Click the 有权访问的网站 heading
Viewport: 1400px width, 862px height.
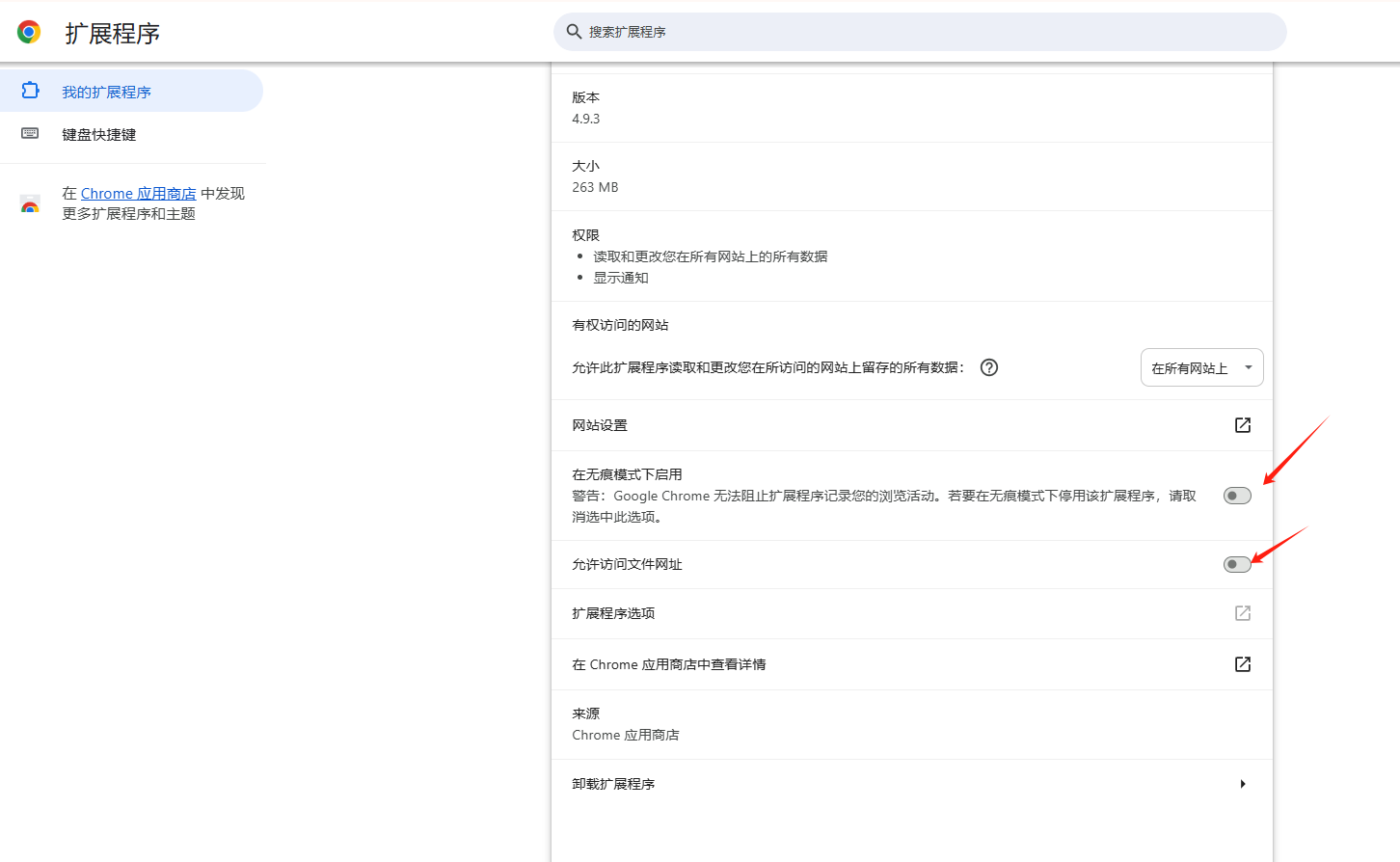tap(620, 325)
